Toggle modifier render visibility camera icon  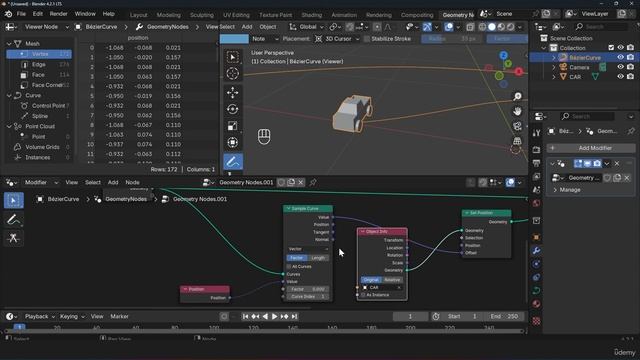597,164
